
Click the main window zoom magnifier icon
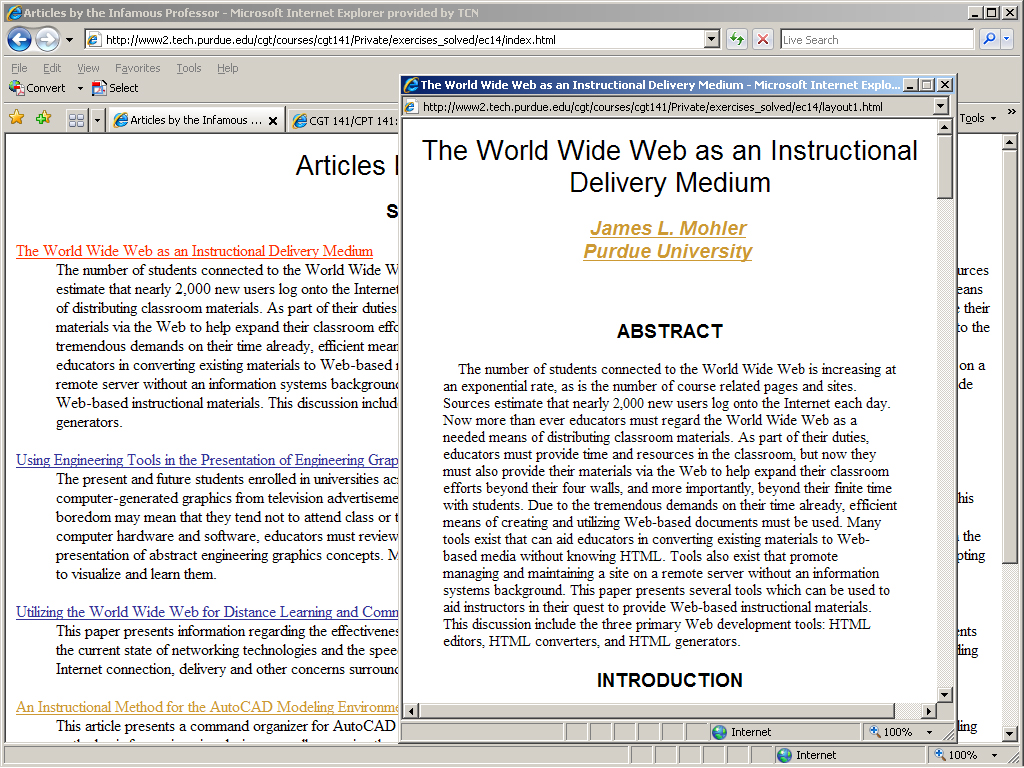tap(940, 755)
